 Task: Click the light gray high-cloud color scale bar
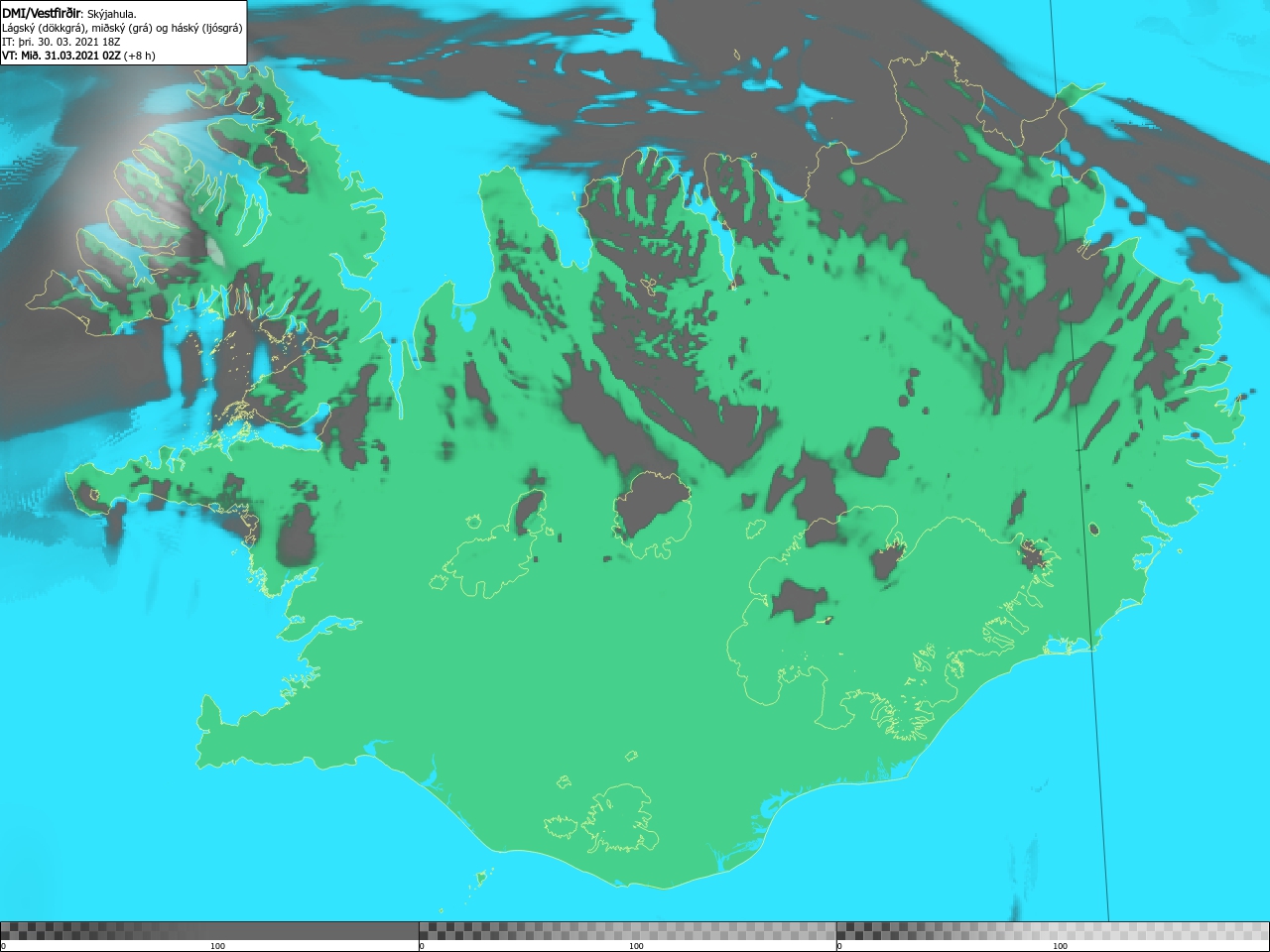coord(1053,930)
